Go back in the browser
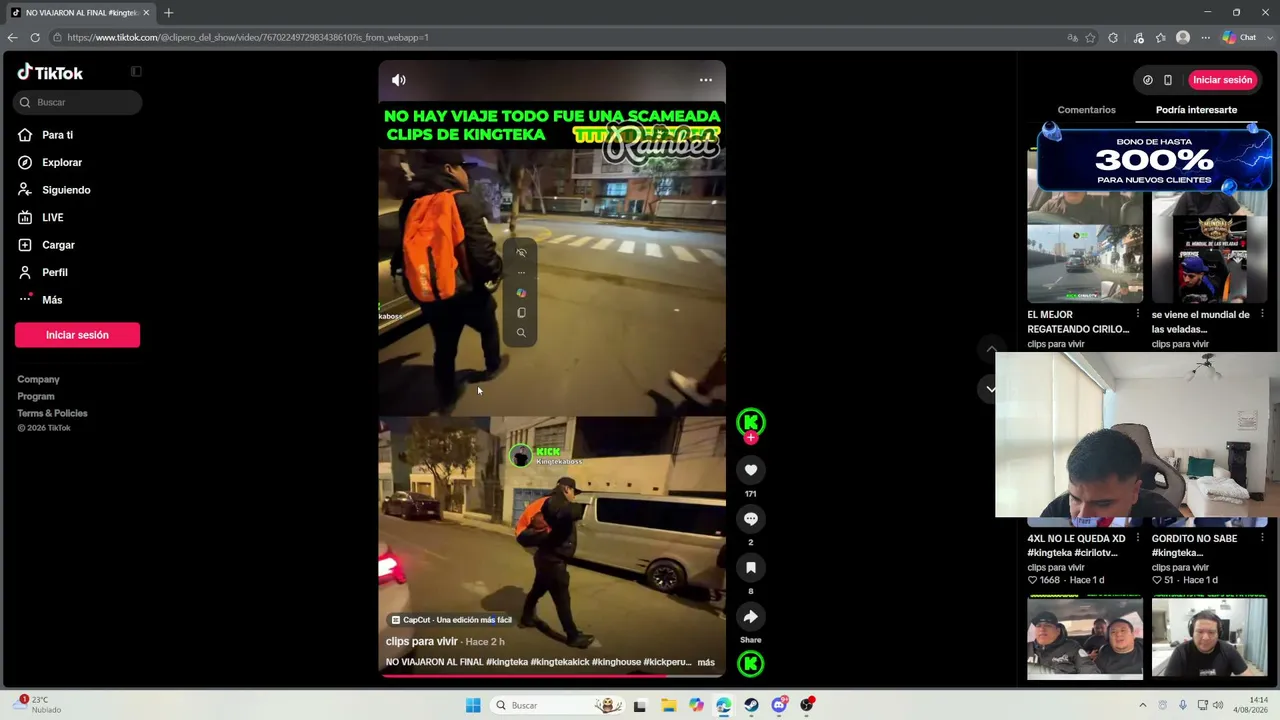 pyautogui.click(x=12, y=37)
